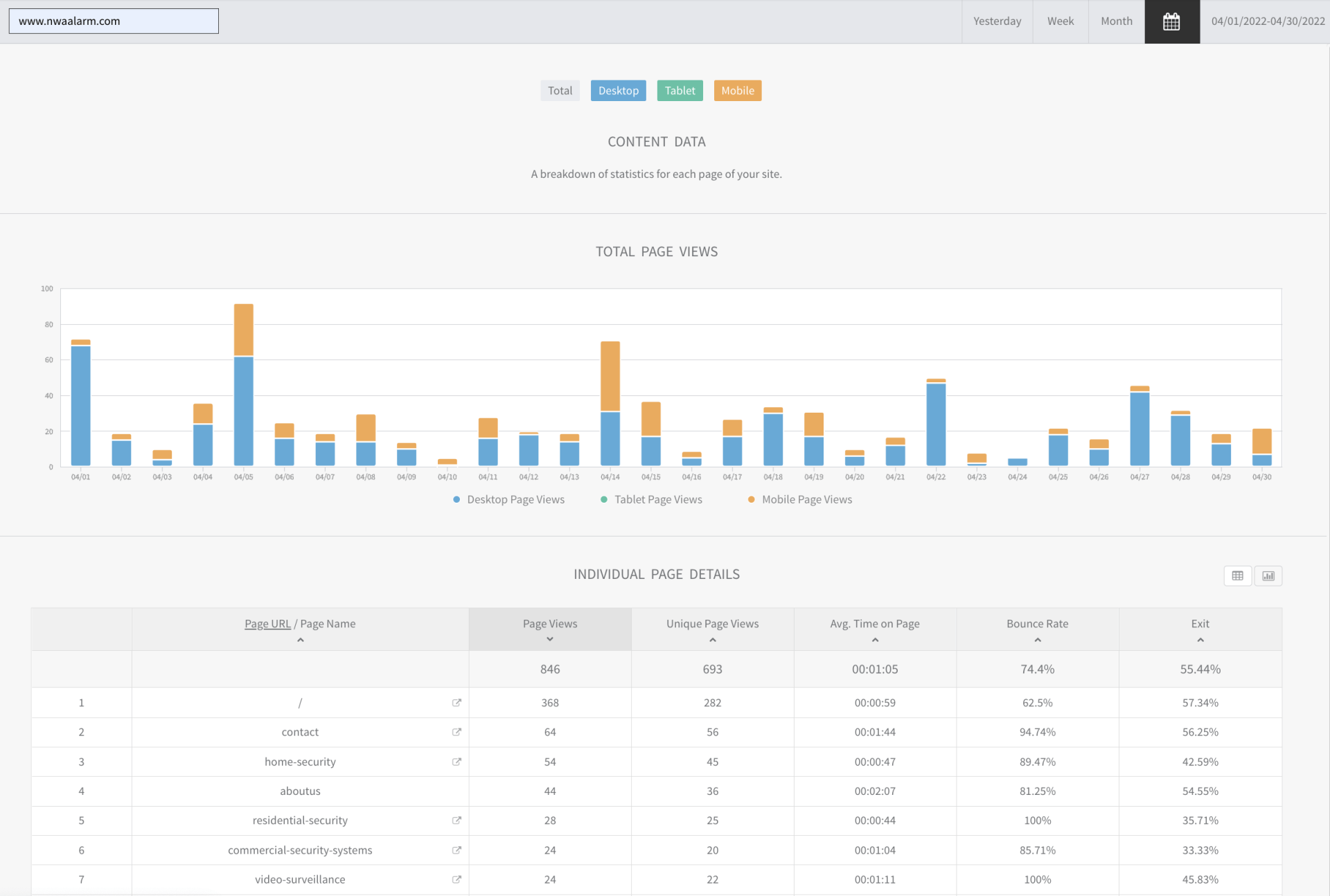Open external link for residential-security page
This screenshot has width=1330, height=896.
(456, 821)
